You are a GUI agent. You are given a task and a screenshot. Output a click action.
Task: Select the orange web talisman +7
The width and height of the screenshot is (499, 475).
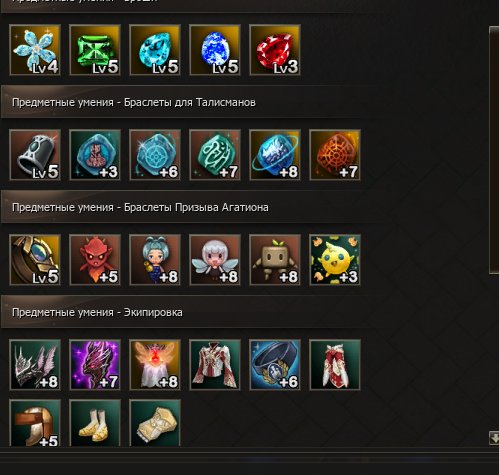pyautogui.click(x=335, y=155)
